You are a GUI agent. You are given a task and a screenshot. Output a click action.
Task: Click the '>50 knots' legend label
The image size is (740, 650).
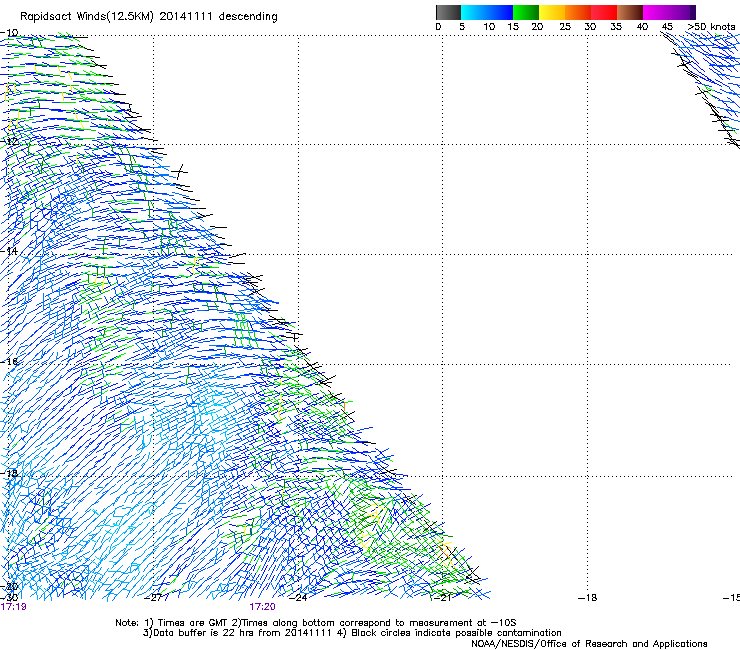tap(711, 27)
